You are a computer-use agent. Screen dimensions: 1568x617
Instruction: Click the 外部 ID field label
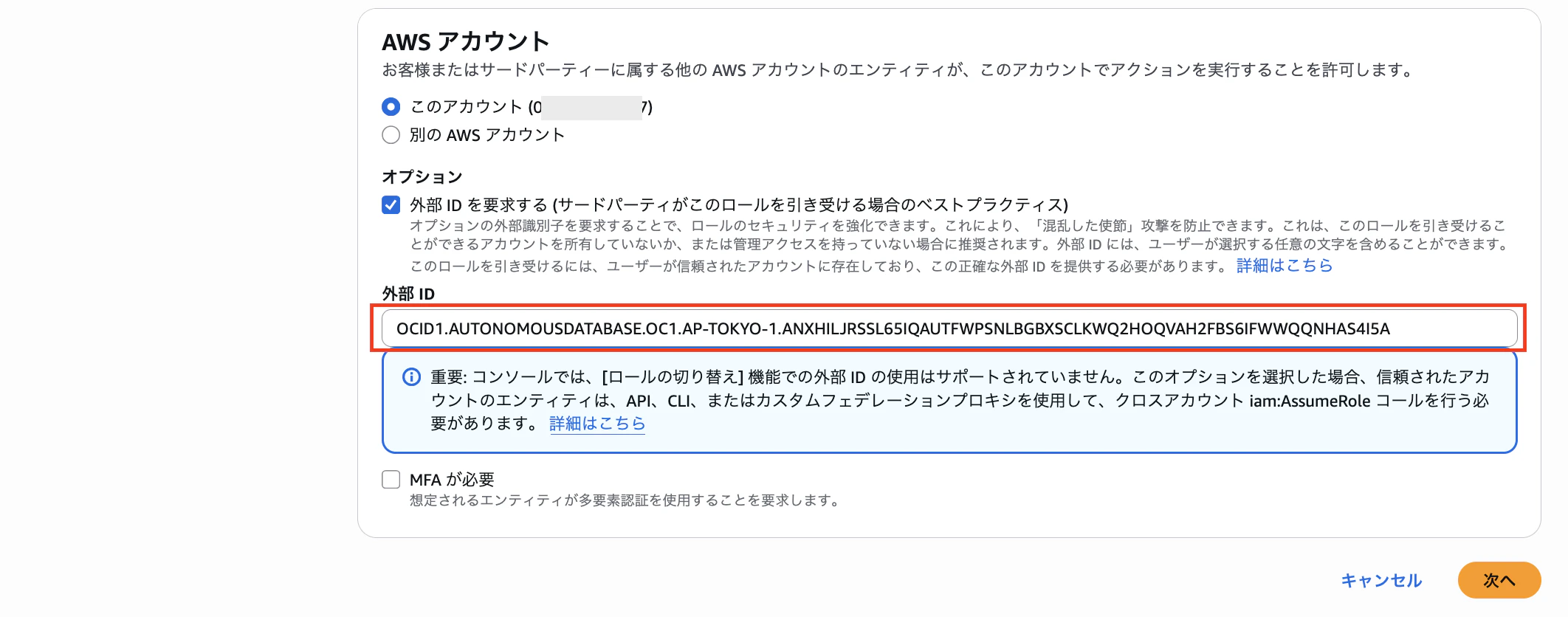[408, 294]
